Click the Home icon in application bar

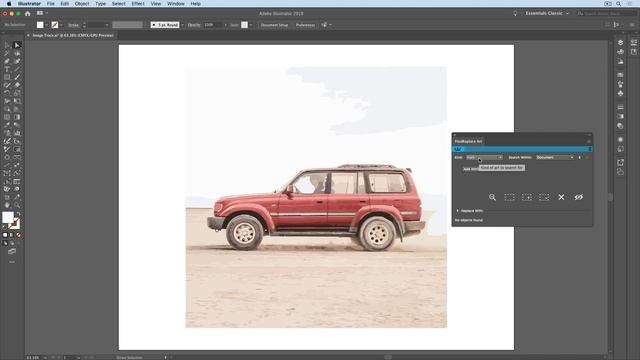[27, 13]
